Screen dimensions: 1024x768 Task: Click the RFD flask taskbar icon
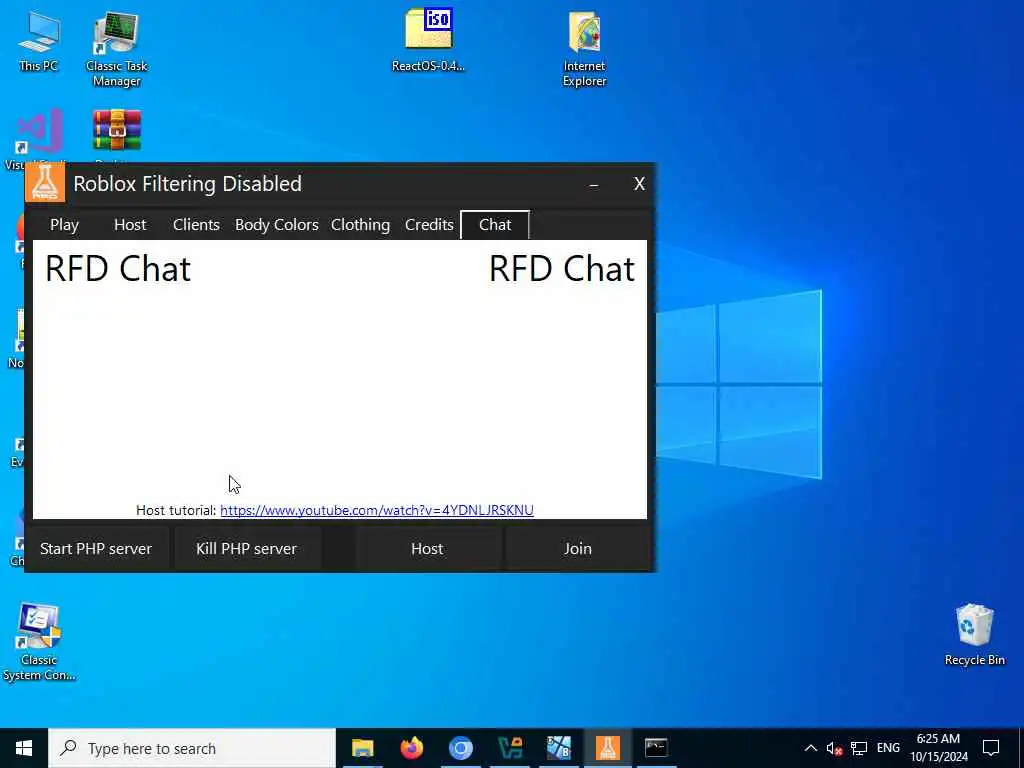607,748
